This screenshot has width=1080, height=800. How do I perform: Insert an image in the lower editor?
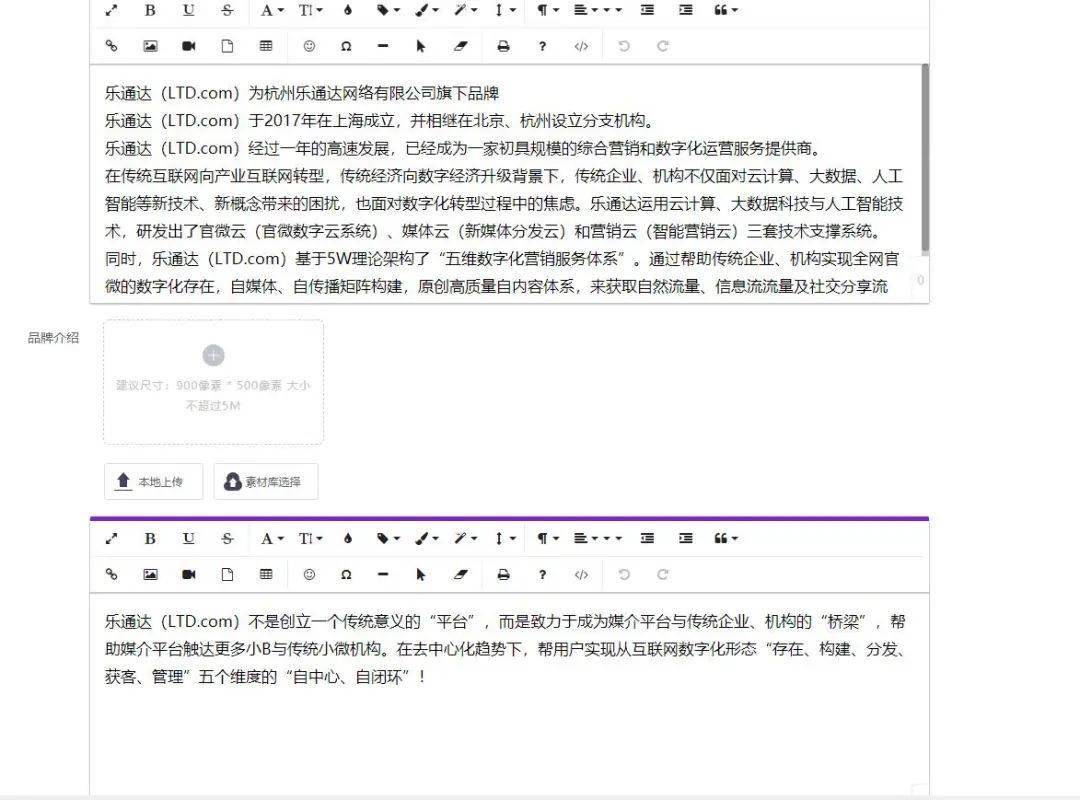[150, 575]
